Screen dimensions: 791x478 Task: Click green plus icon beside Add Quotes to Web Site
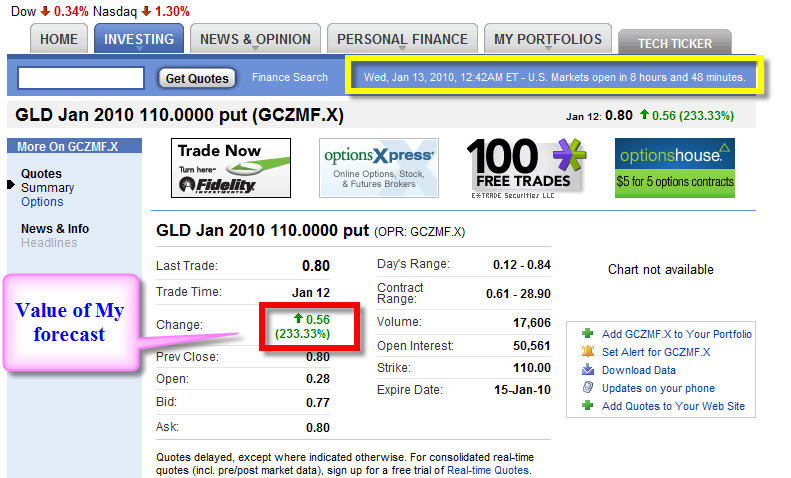pyautogui.click(x=587, y=405)
